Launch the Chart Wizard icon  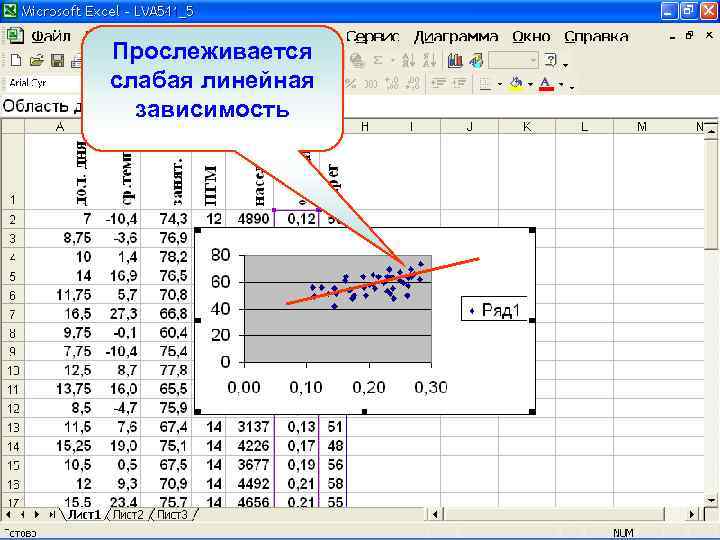(x=455, y=60)
